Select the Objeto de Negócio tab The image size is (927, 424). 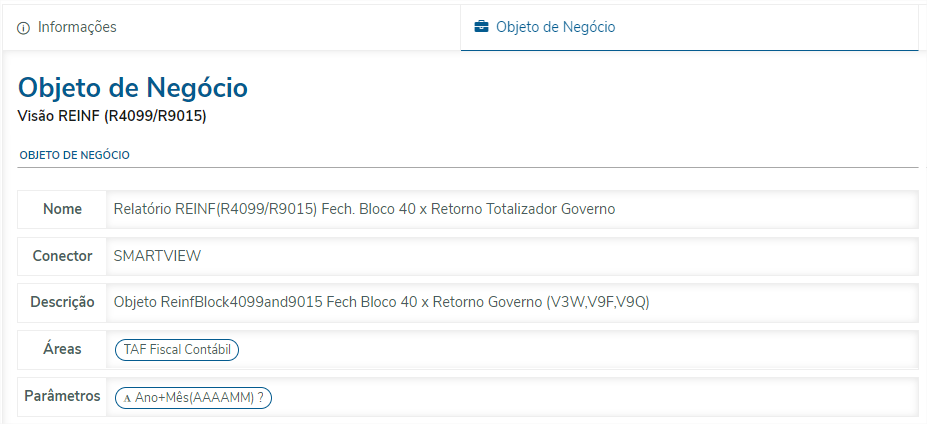[x=555, y=27]
